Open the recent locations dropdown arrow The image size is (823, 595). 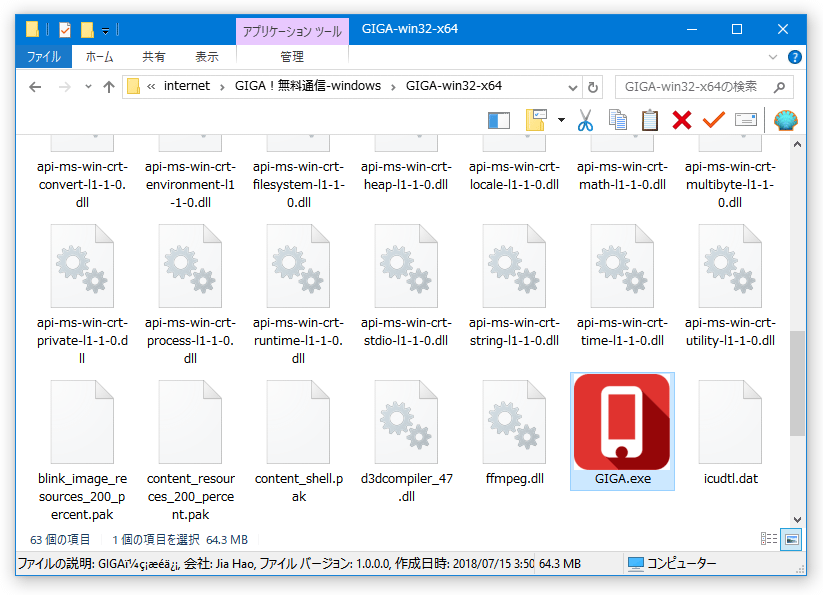point(88,87)
